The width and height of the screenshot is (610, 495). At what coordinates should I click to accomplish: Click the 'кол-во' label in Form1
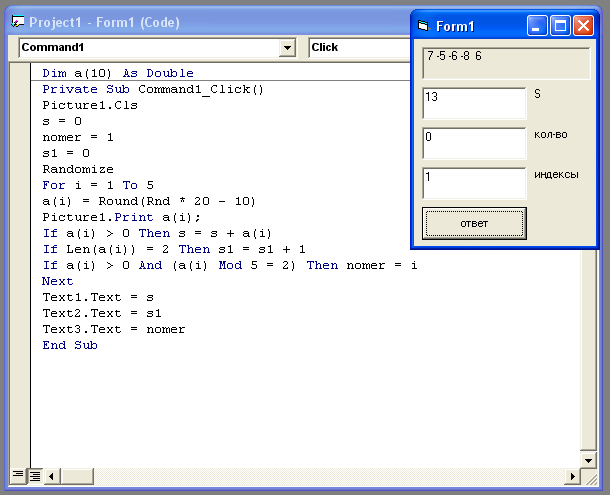(x=550, y=135)
